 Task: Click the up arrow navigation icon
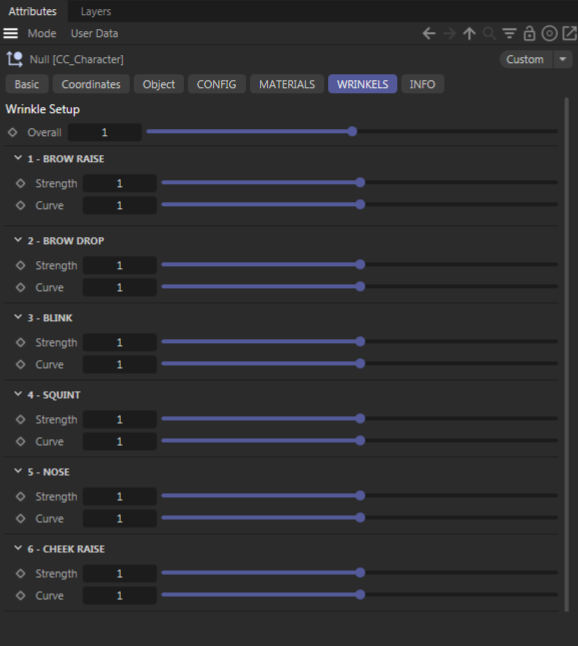[x=469, y=33]
